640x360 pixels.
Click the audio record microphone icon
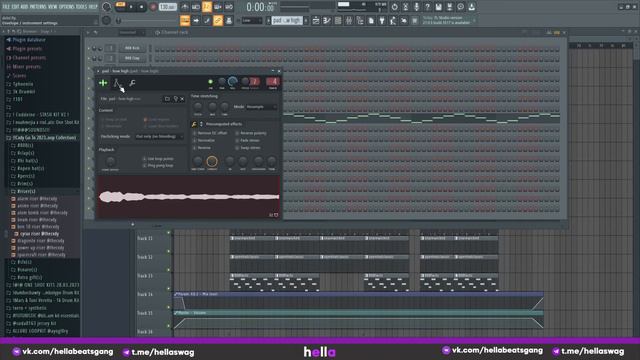pyautogui.click(x=416, y=7)
